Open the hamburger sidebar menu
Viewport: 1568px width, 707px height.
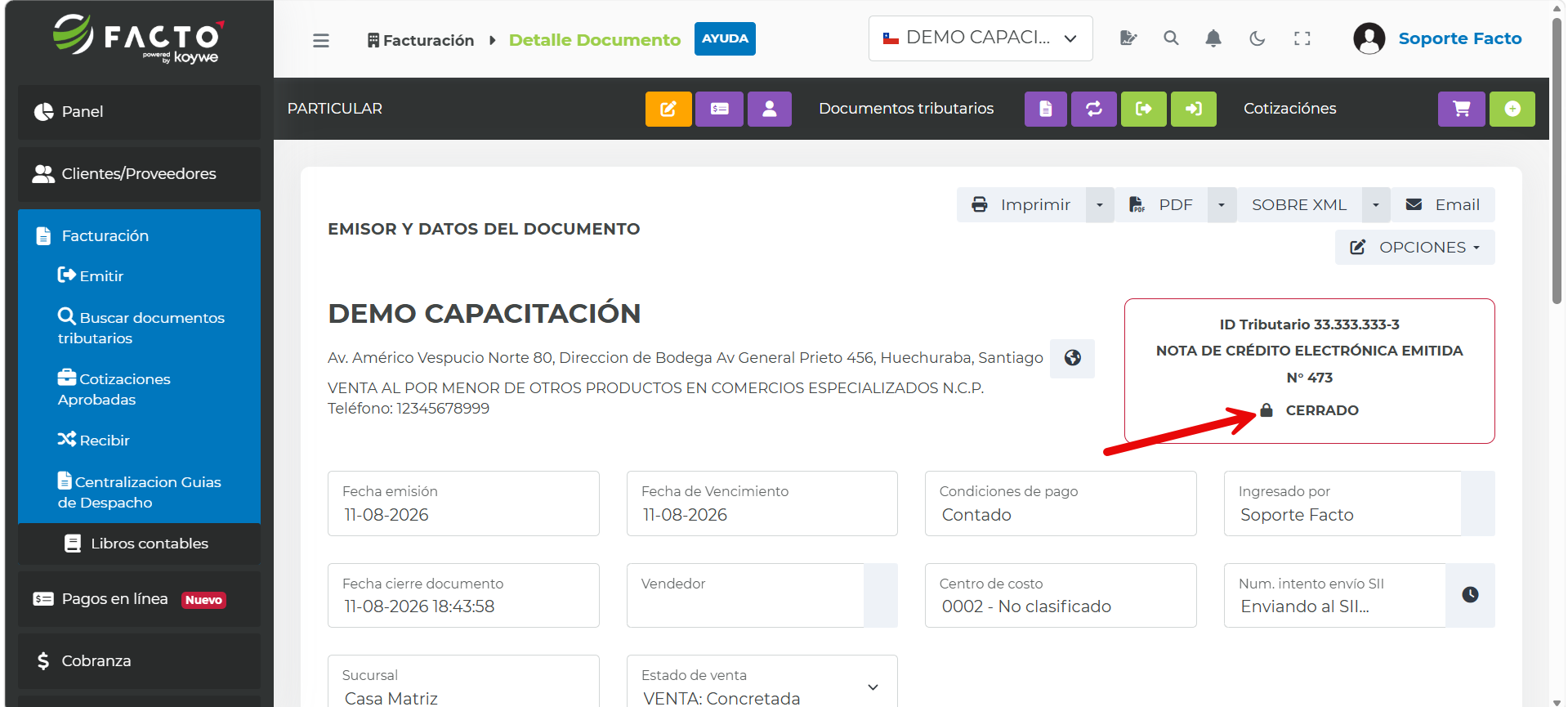[320, 40]
